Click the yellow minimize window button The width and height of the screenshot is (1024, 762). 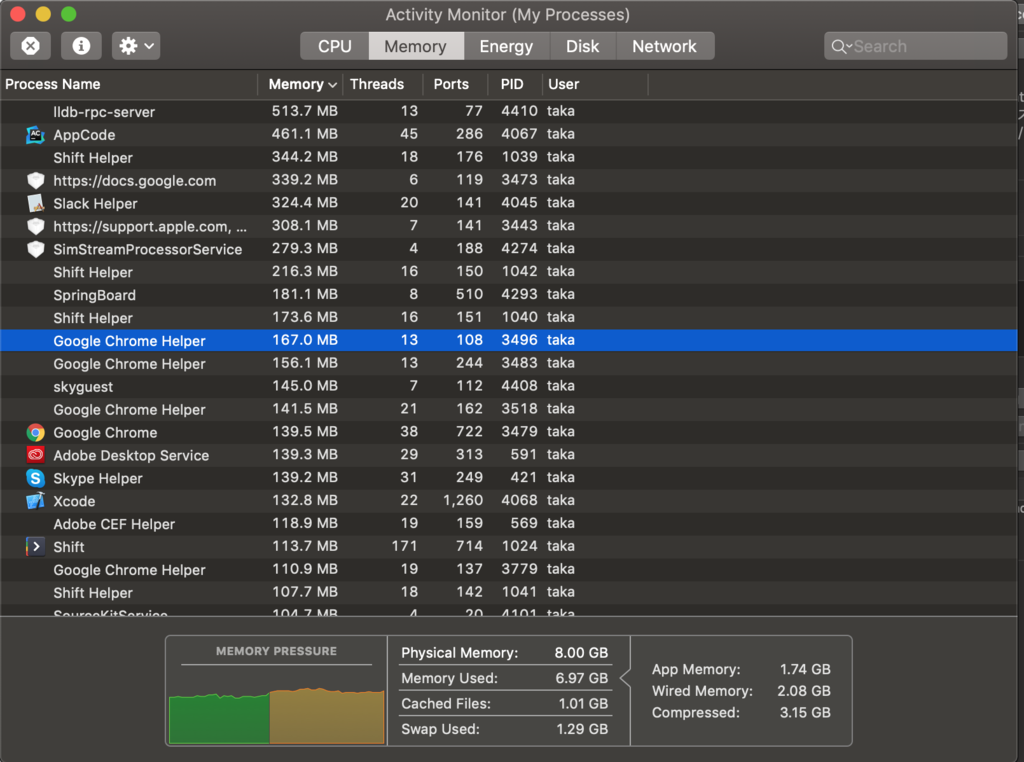43,14
